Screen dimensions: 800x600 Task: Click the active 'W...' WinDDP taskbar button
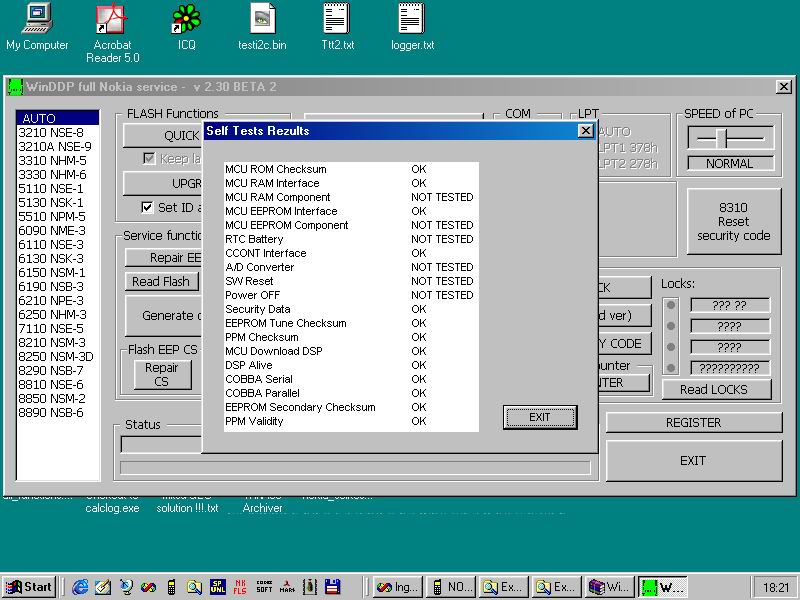(x=662, y=587)
